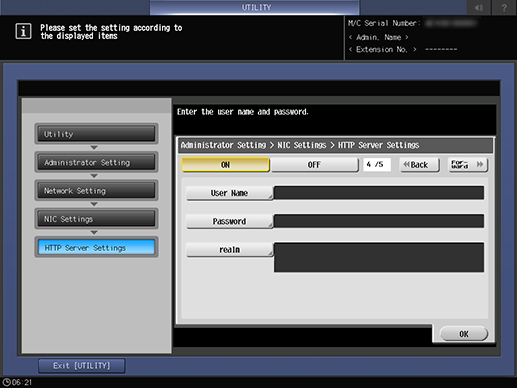Click the breadcrumb 'Administrator Setting > NIC Settings' text
The width and height of the screenshot is (517, 388).
pyautogui.click(x=253, y=145)
